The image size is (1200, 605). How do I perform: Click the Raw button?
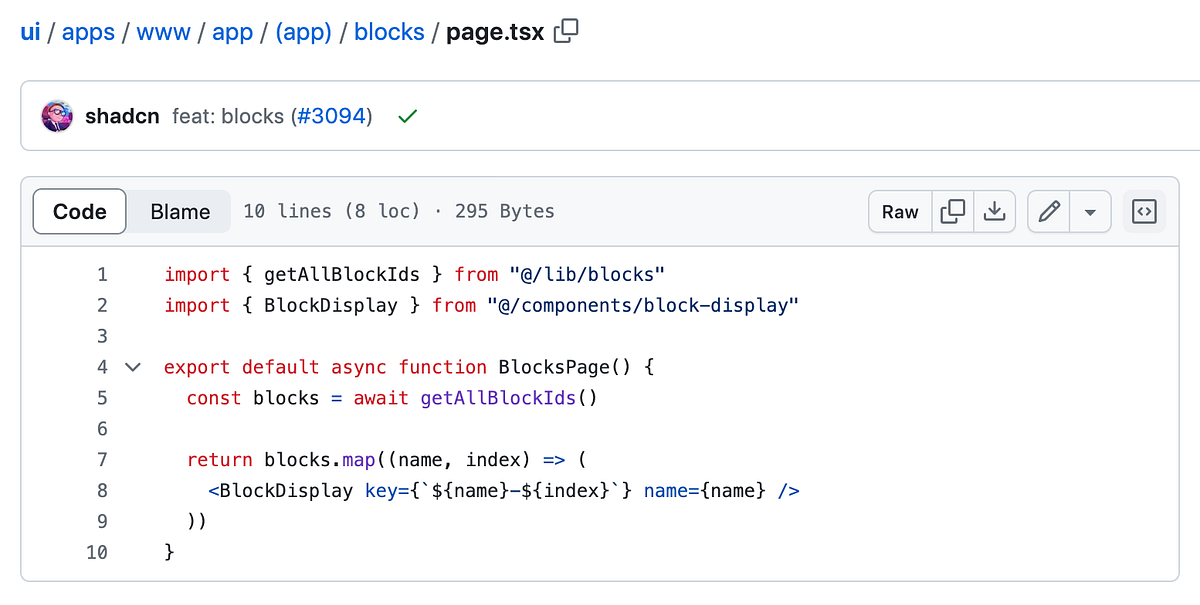(x=899, y=211)
